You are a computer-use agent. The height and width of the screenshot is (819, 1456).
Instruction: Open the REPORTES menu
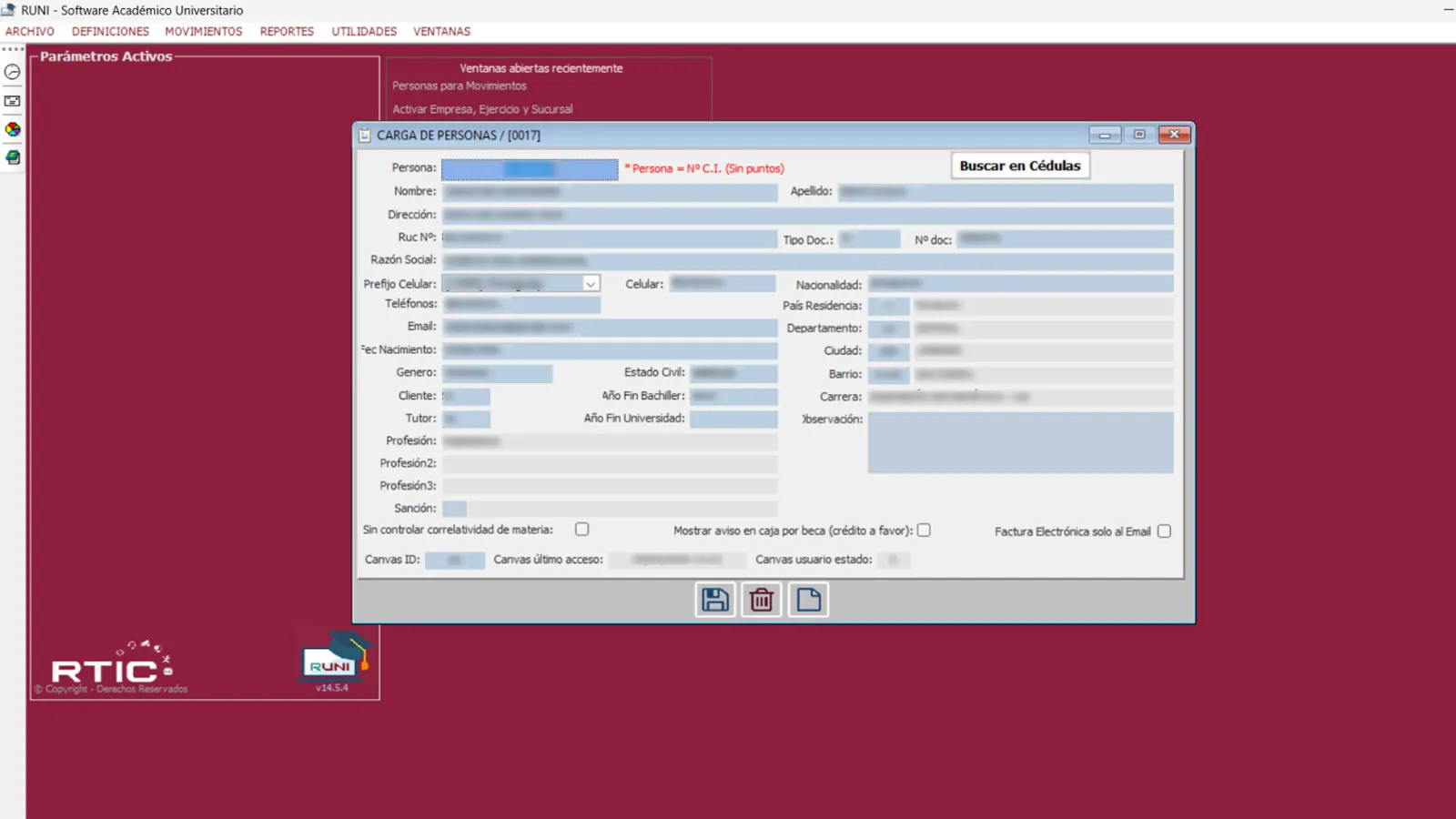point(287,31)
